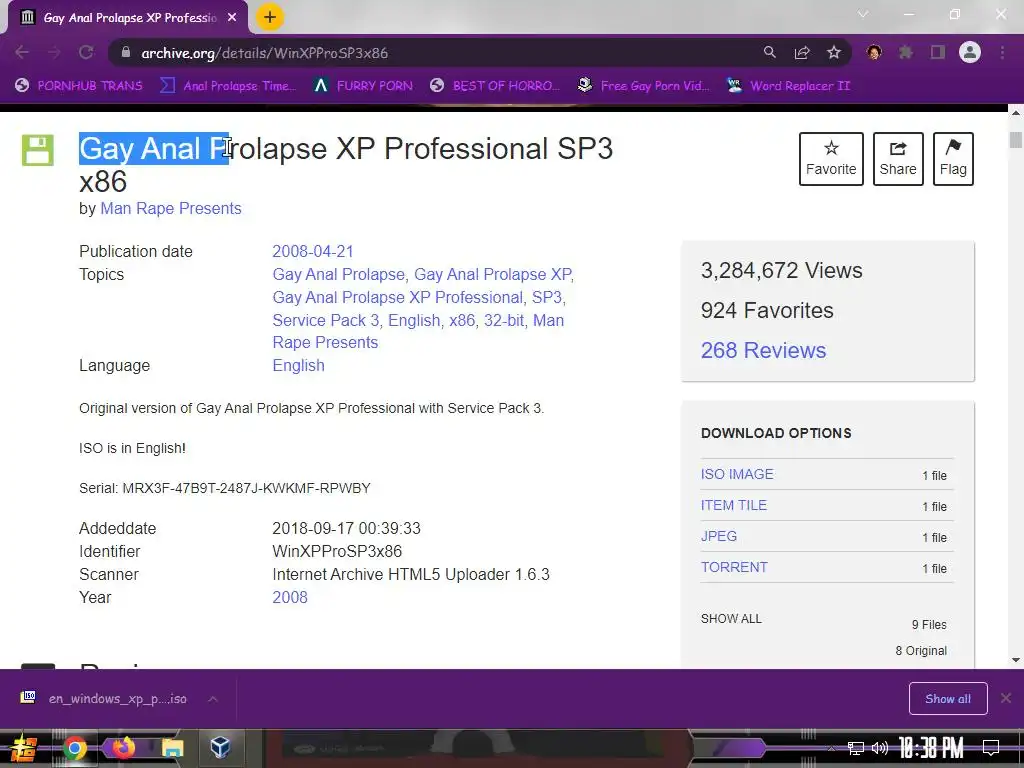1024x768 pixels.
Task: Open the English link in Language row
Action: (298, 365)
